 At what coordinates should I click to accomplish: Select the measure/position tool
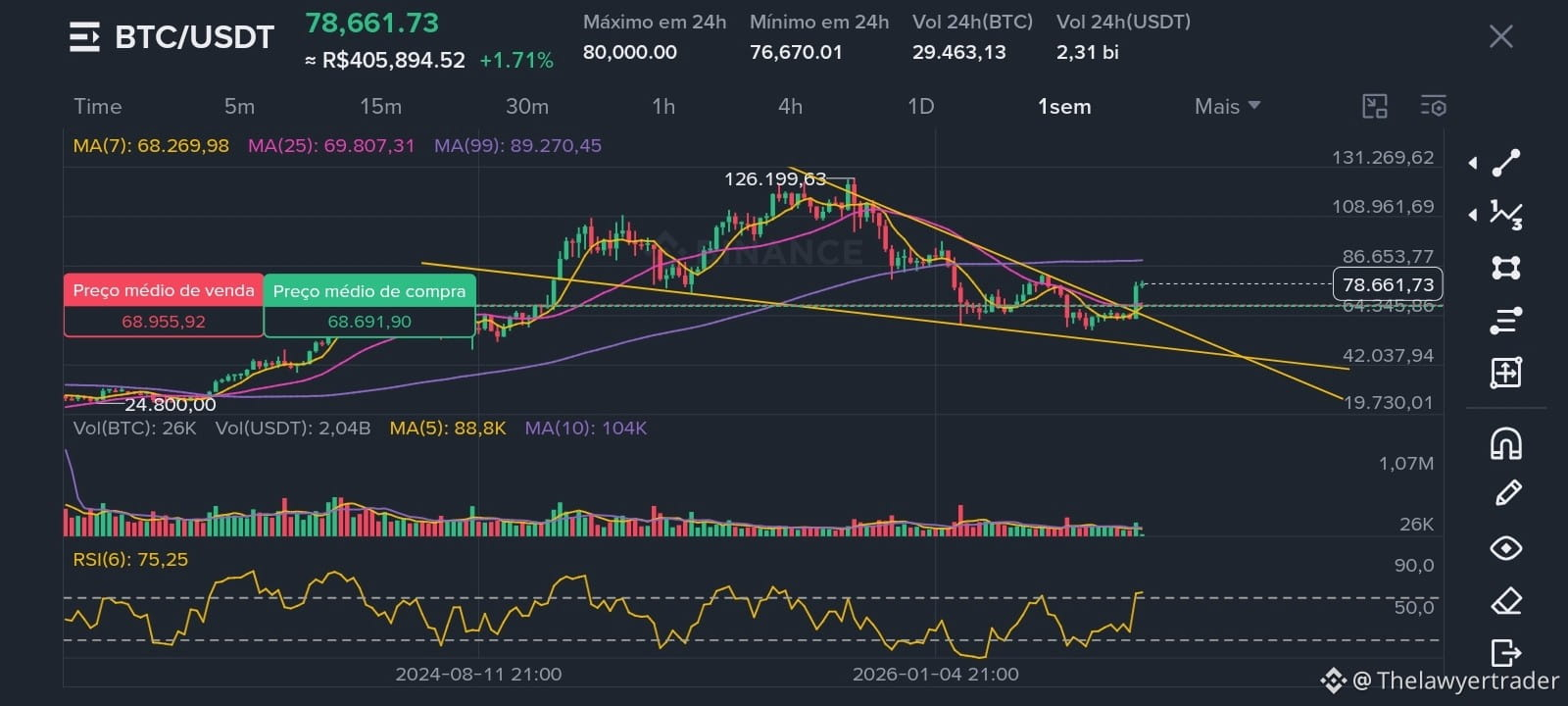coord(1506,373)
